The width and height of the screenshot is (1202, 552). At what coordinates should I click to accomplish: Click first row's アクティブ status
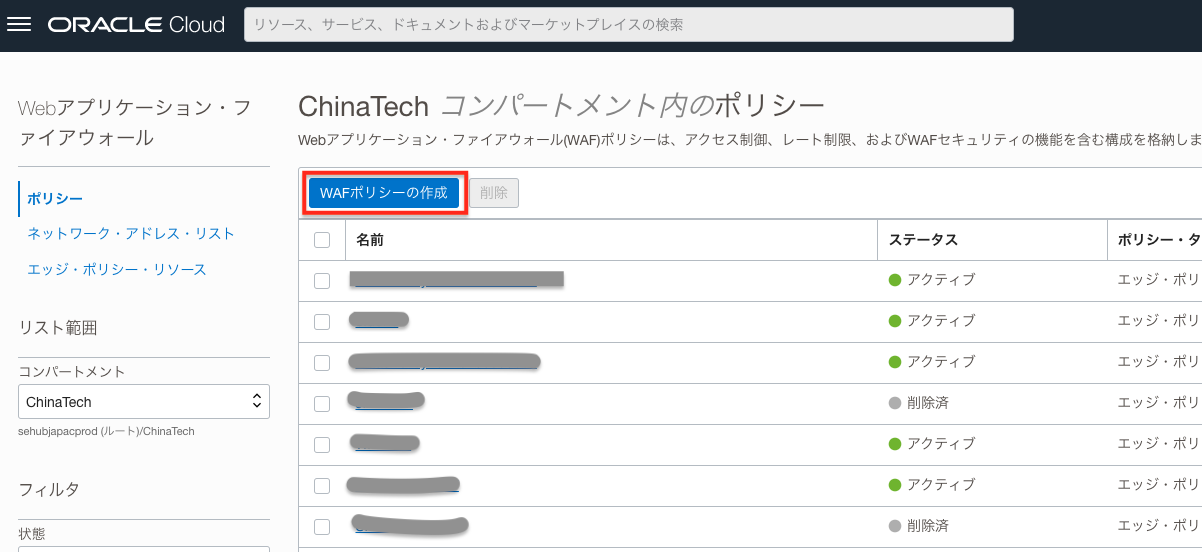point(932,280)
